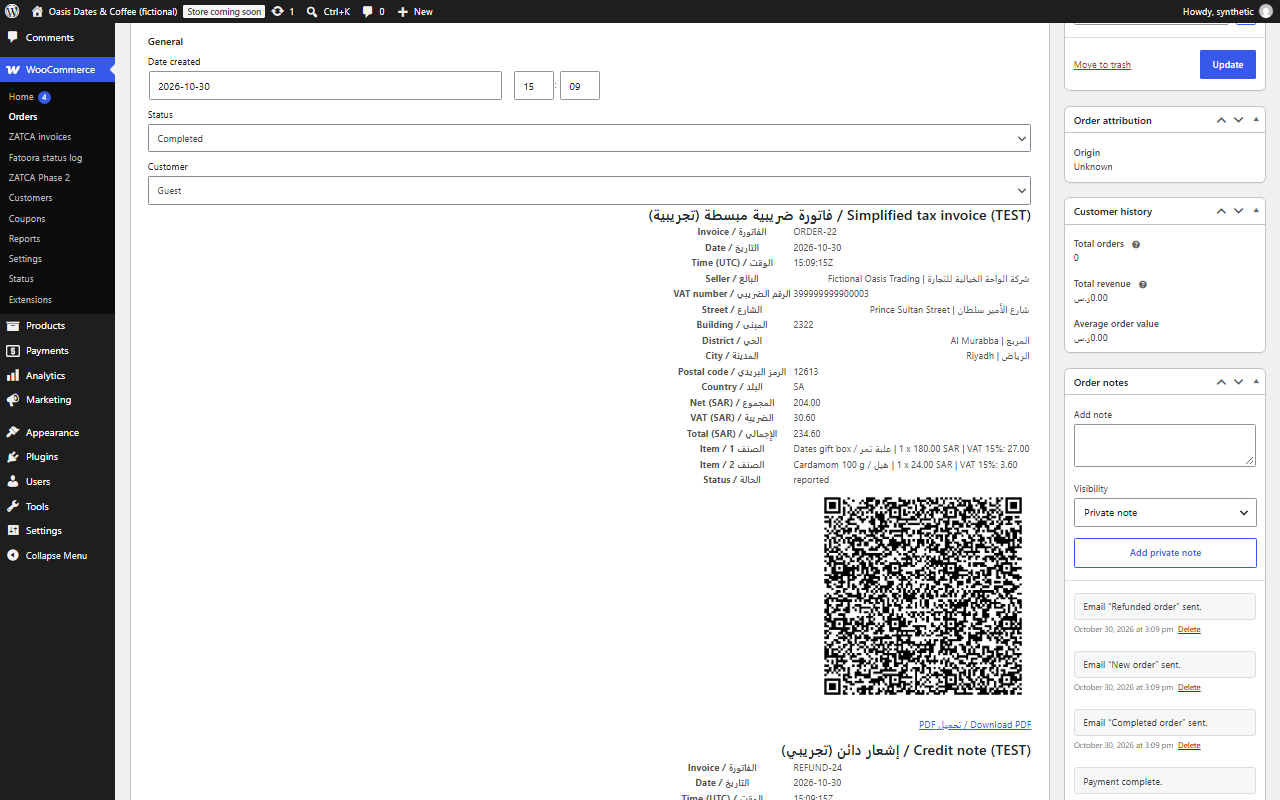Toggle the Order attribution panel
The image size is (1280, 800).
(x=1256, y=120)
